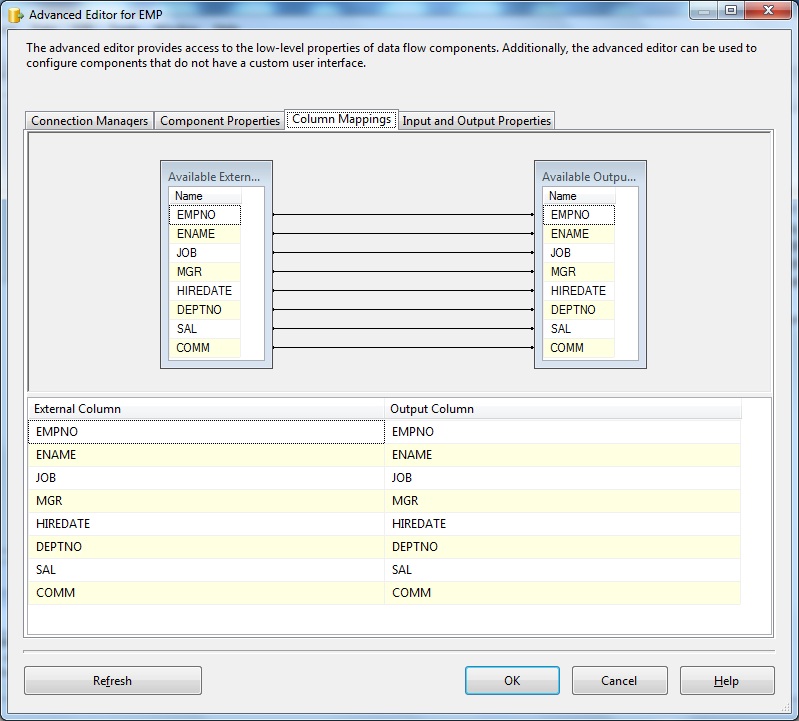Click the Output Column grid header

(x=563, y=409)
